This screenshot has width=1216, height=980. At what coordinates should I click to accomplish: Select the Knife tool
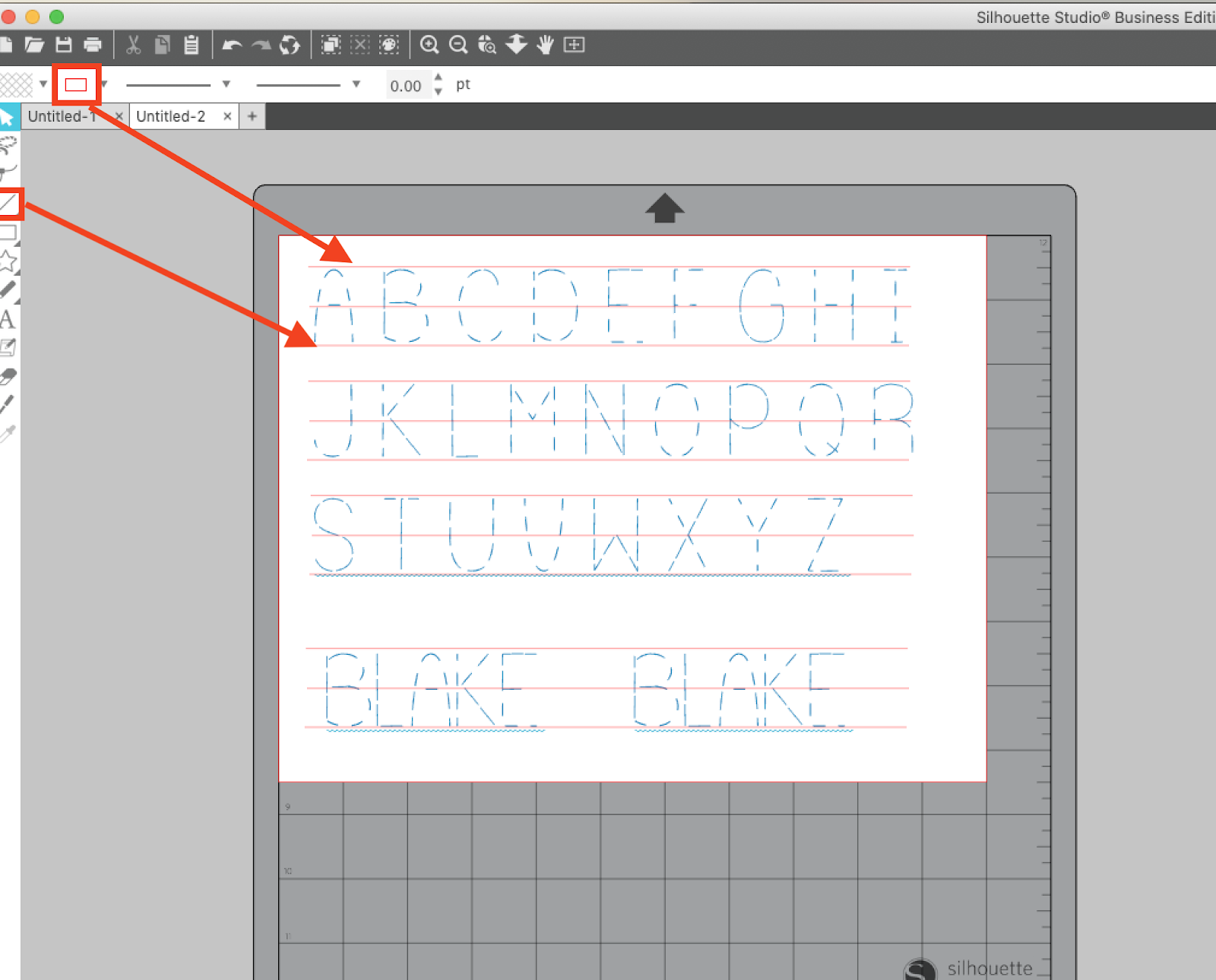tap(8, 405)
